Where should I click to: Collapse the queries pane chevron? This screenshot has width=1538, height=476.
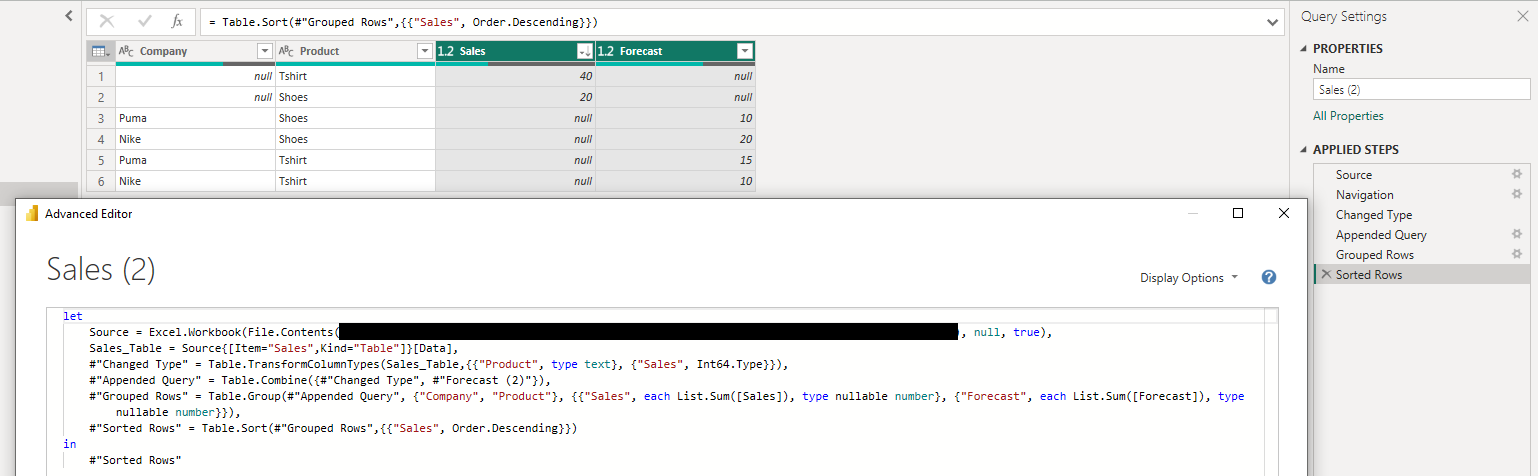pos(68,16)
